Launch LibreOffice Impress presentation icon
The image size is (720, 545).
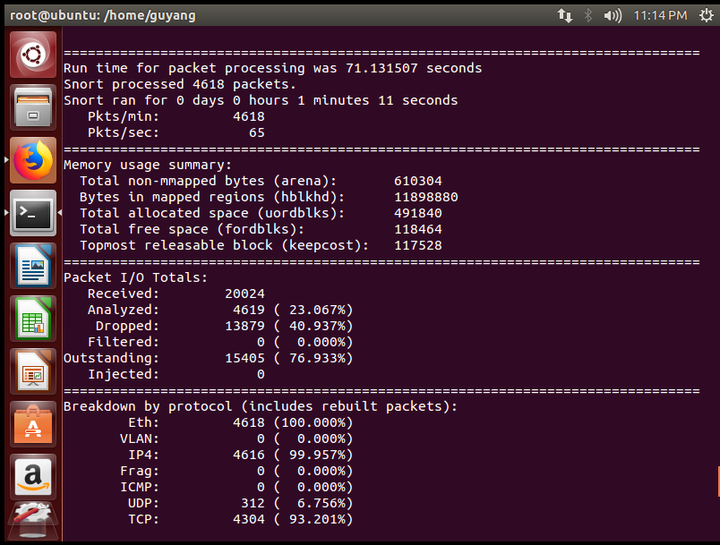click(x=33, y=371)
